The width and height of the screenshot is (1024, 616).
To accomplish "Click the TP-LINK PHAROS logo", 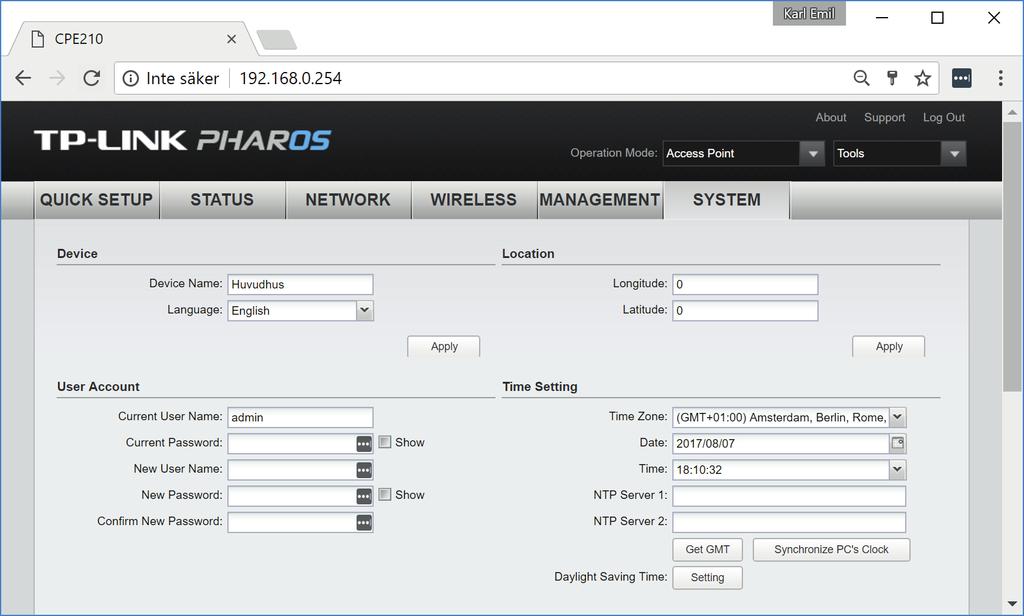I will 182,140.
